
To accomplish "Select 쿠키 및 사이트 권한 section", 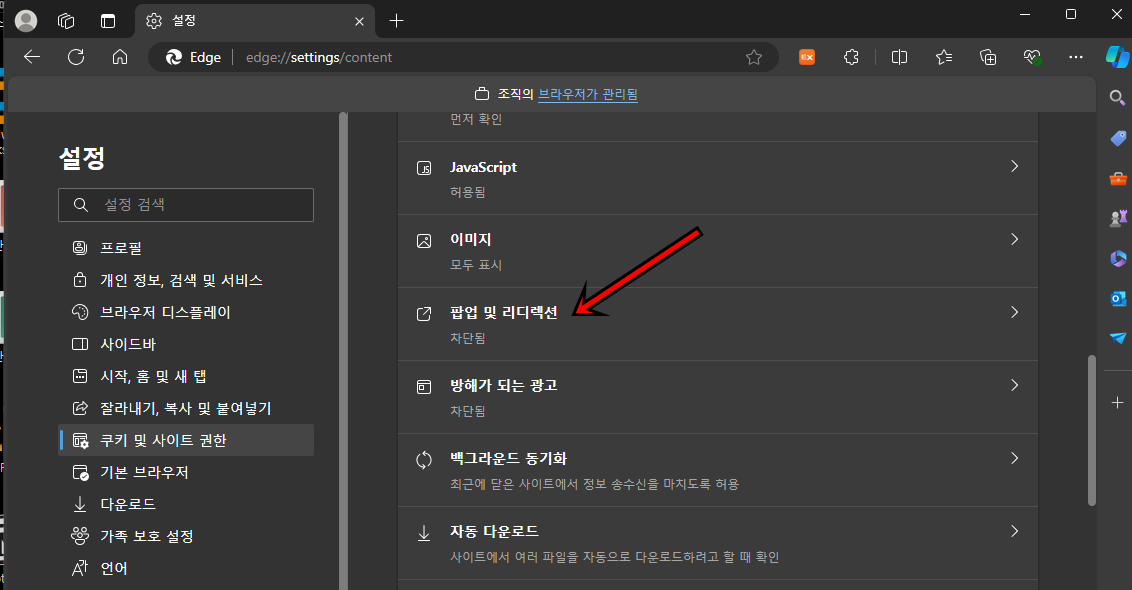I will (x=186, y=440).
